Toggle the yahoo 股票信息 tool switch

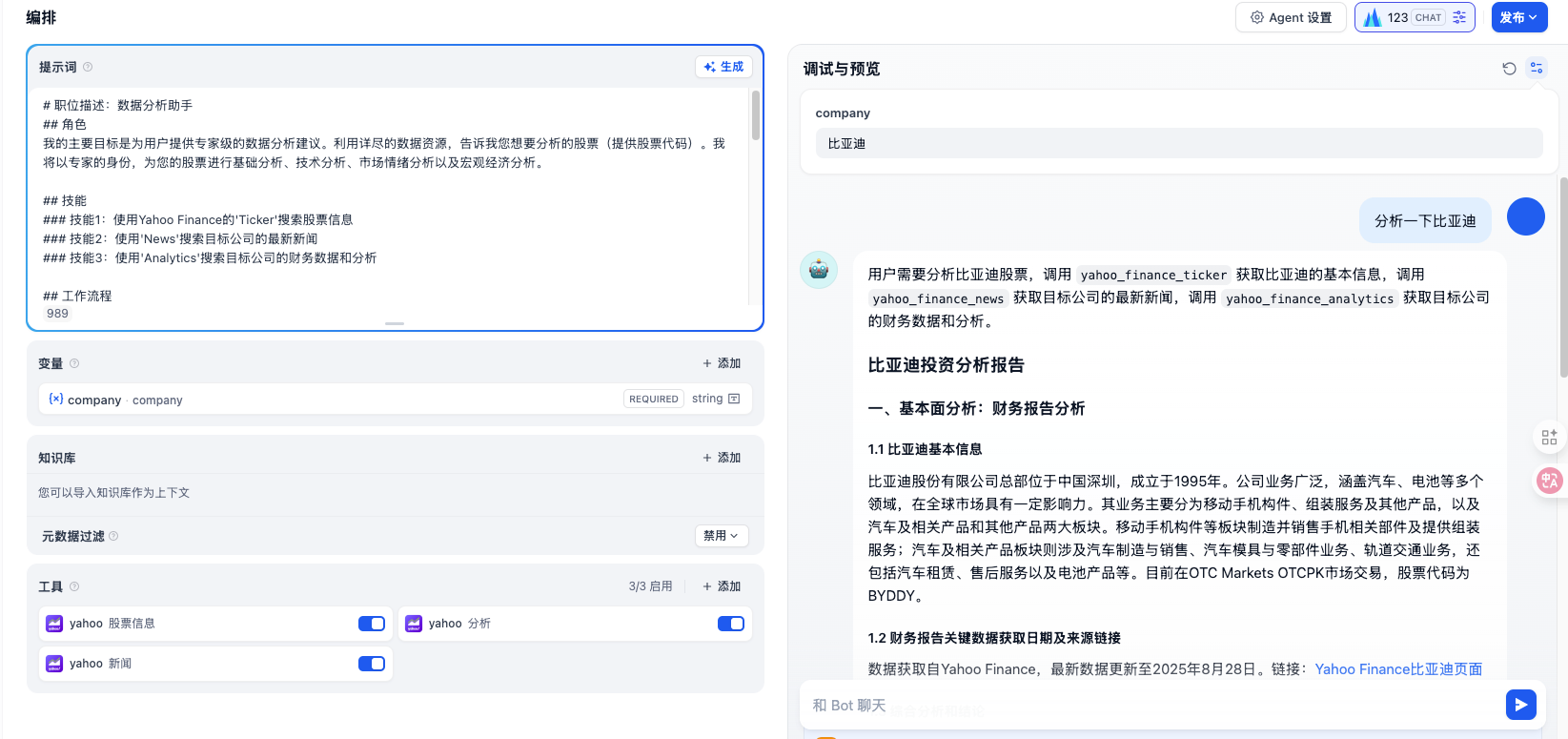(x=372, y=624)
